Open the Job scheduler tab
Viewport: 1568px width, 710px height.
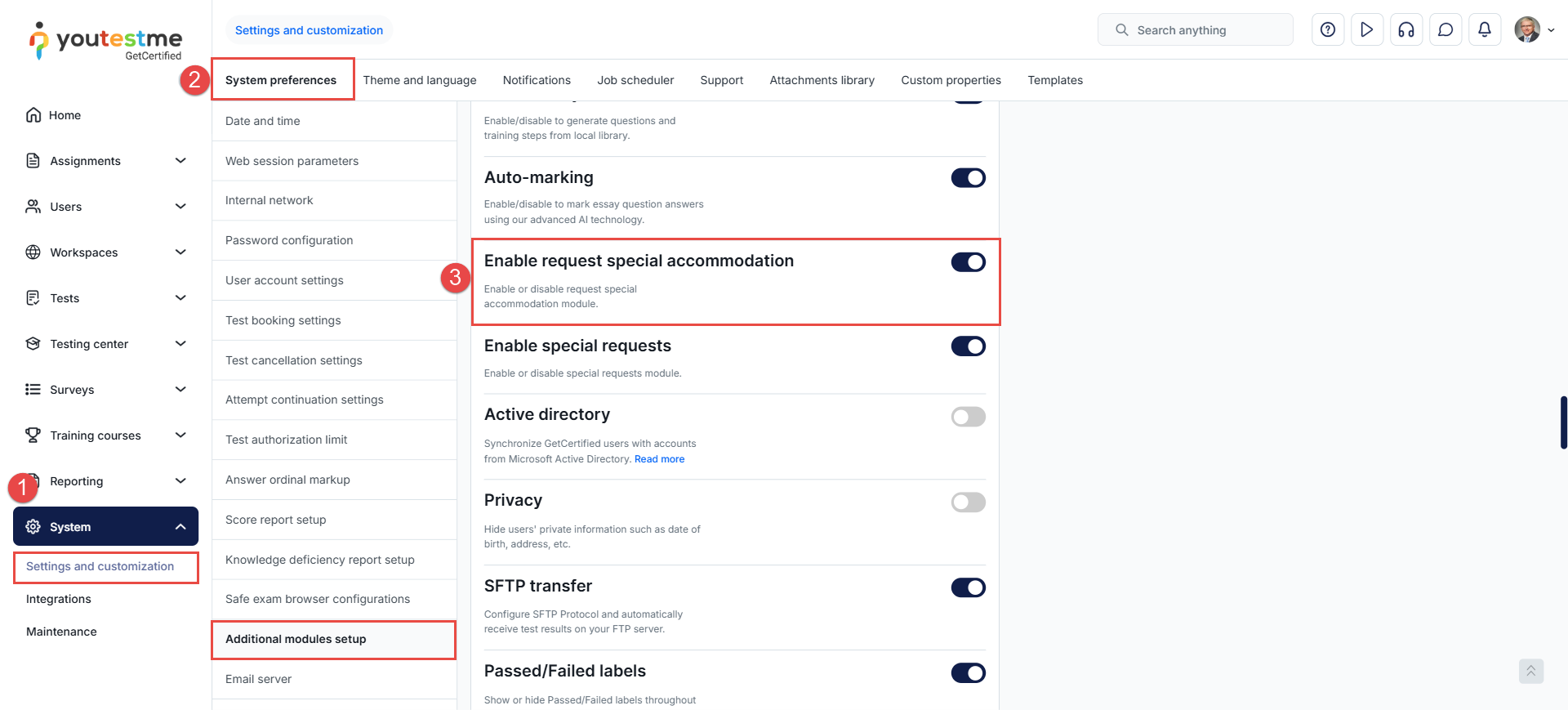coord(635,80)
